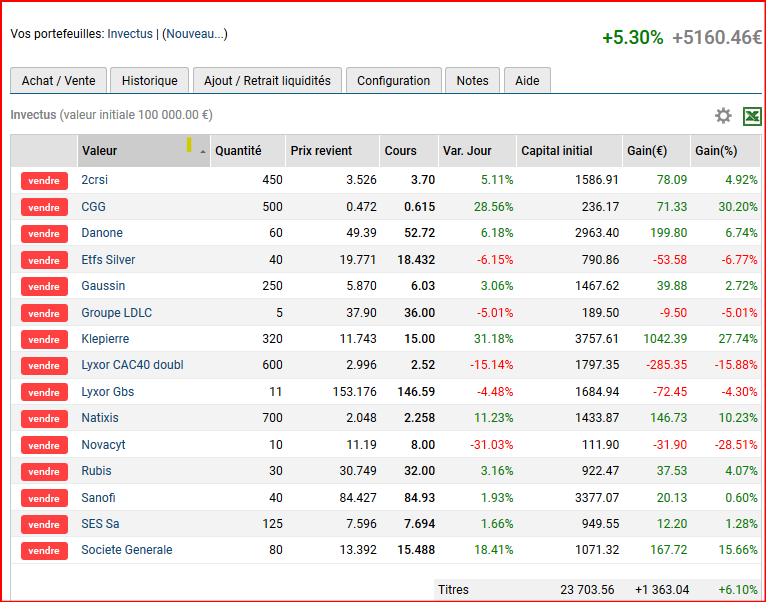Open the Rubis stock link
The width and height of the screenshot is (766, 602).
(96, 471)
